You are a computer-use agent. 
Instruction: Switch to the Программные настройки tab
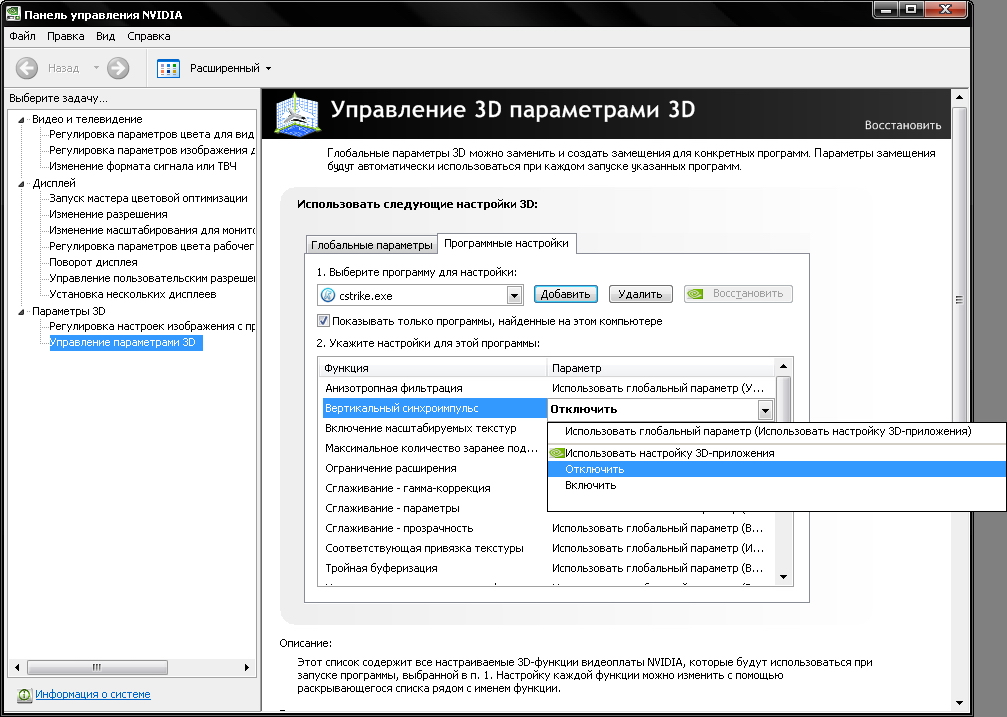(506, 243)
